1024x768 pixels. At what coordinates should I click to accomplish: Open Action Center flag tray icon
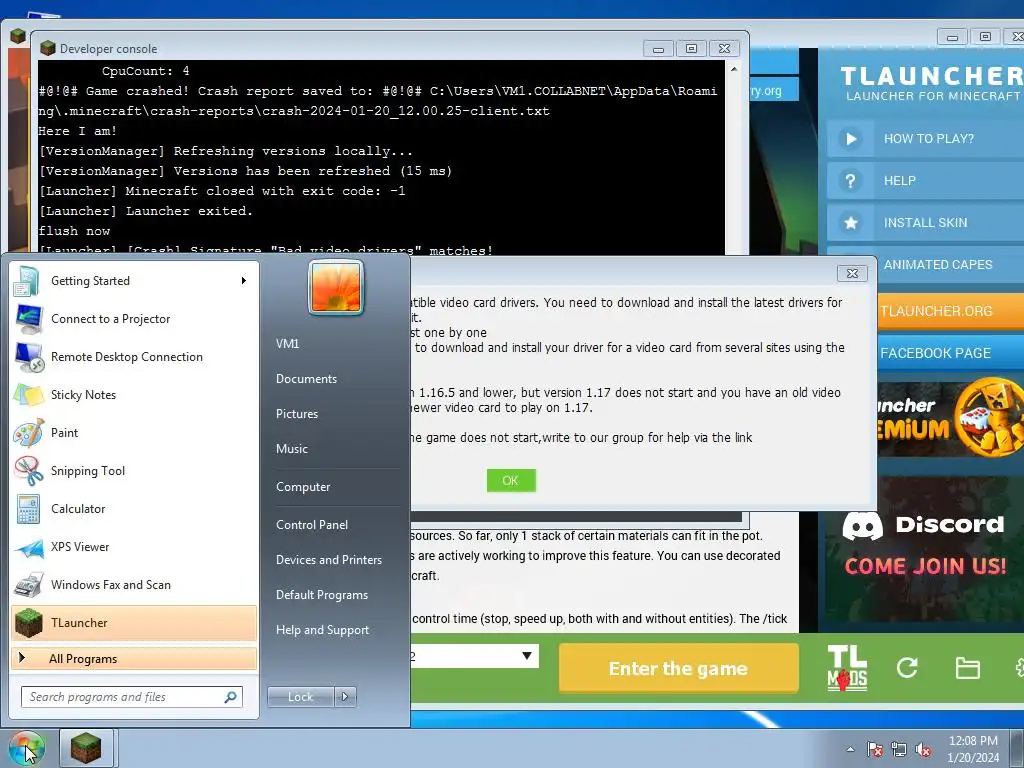point(874,749)
